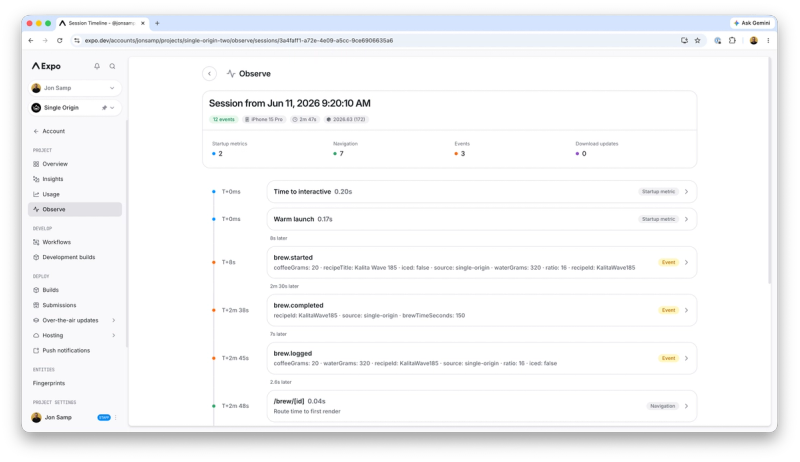The height and width of the screenshot is (462, 800).
Task: Click the Expo logo
Action: tap(46, 66)
